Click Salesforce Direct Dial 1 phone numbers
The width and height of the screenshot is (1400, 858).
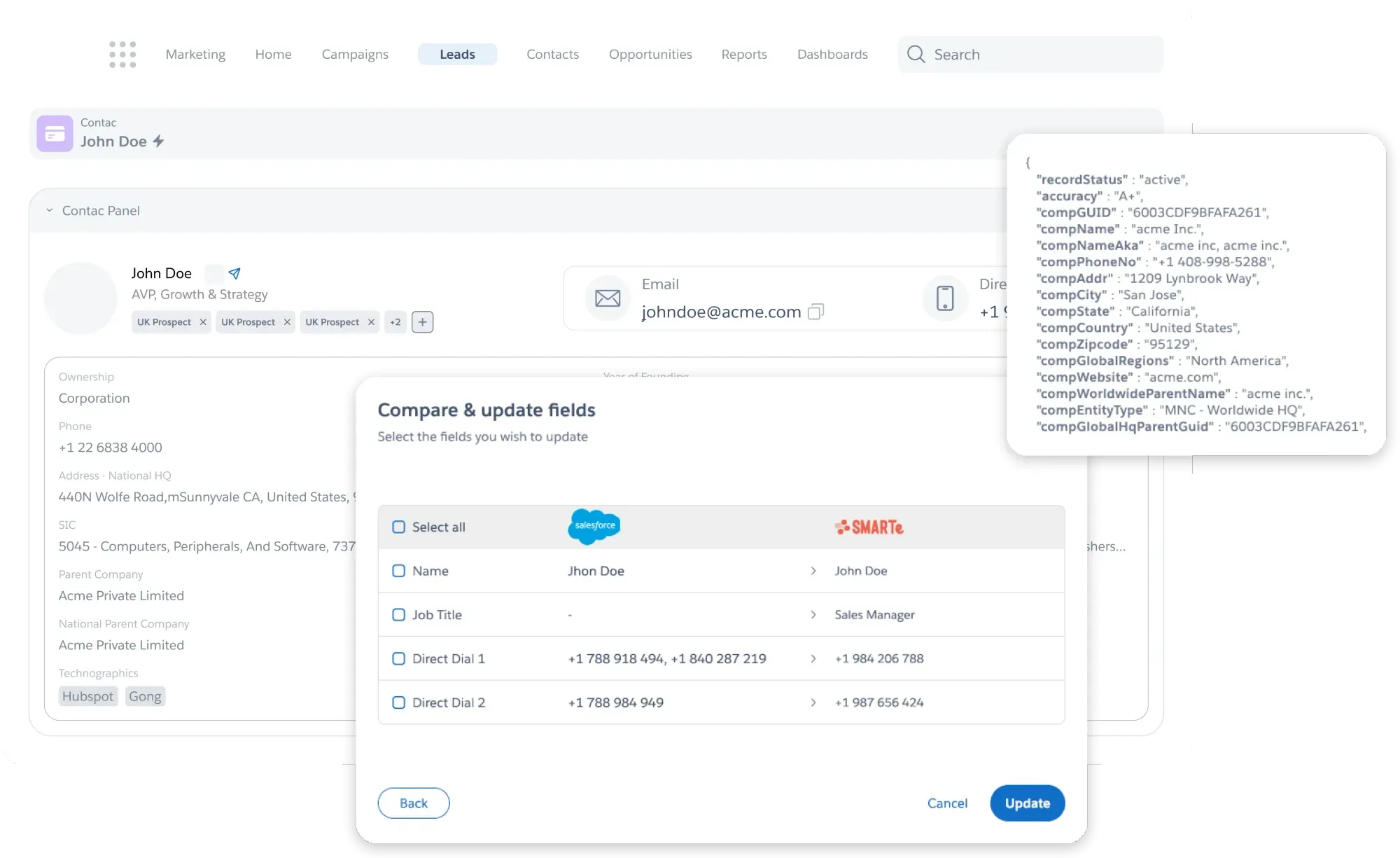667,658
